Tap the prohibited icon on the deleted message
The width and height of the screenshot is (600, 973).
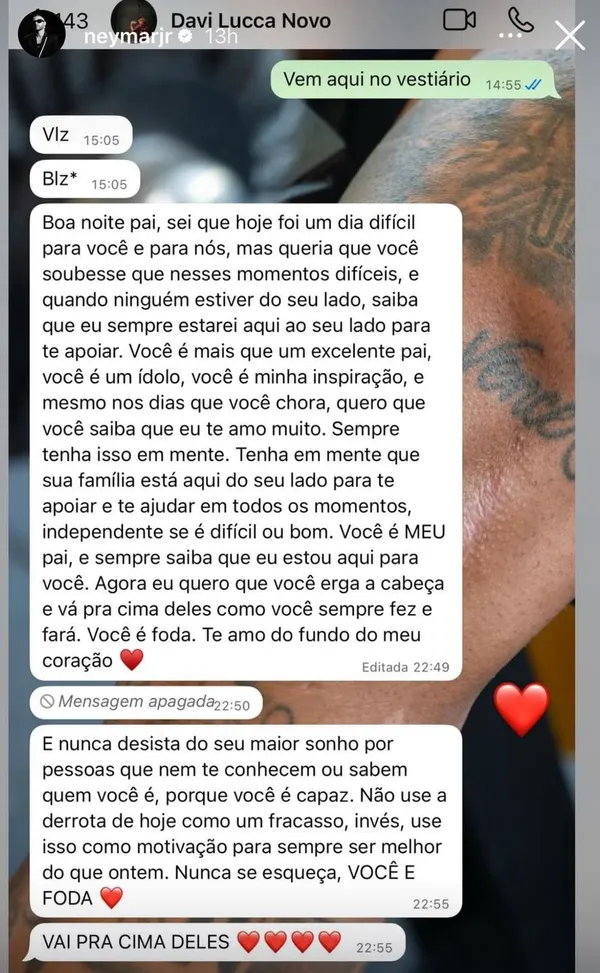(47, 701)
